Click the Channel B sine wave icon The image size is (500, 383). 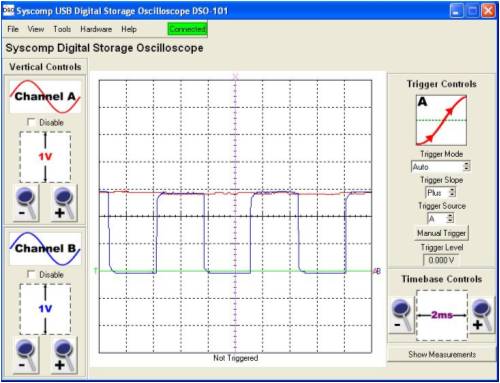click(x=45, y=249)
